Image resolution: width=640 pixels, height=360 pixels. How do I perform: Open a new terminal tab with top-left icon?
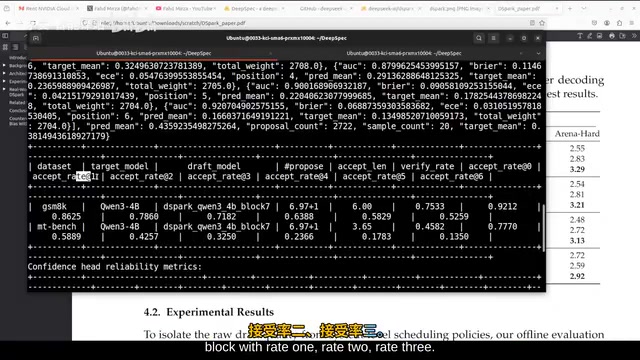[36, 38]
